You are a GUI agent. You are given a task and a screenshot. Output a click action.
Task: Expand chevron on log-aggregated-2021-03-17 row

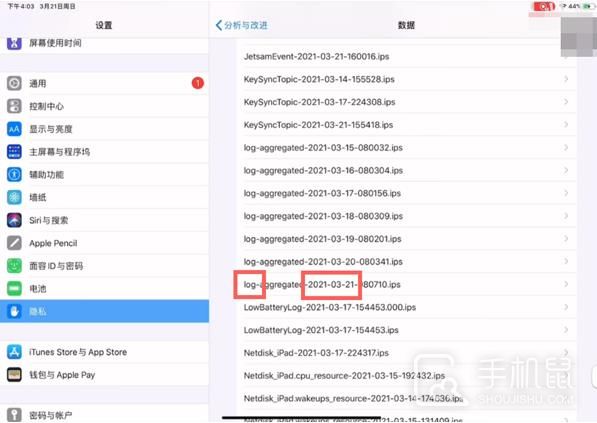[x=566, y=193]
